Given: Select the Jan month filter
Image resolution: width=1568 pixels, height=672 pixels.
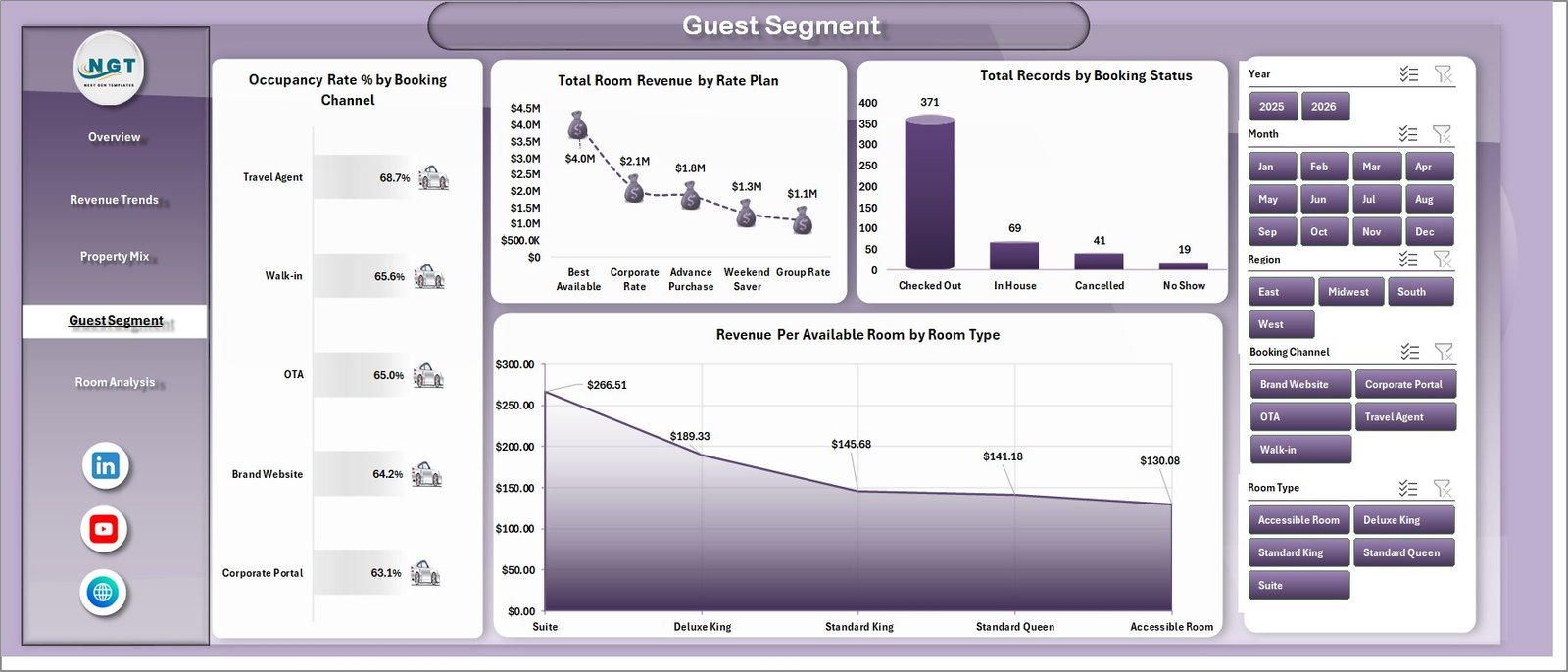Looking at the screenshot, I should (x=1273, y=167).
